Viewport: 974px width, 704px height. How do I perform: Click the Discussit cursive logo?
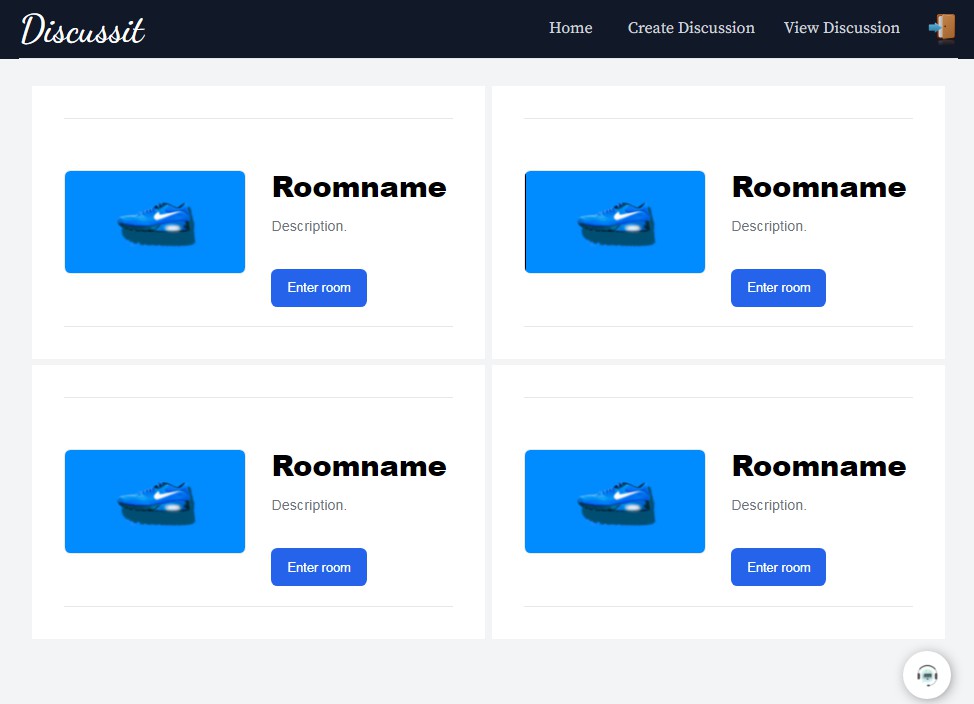click(83, 30)
